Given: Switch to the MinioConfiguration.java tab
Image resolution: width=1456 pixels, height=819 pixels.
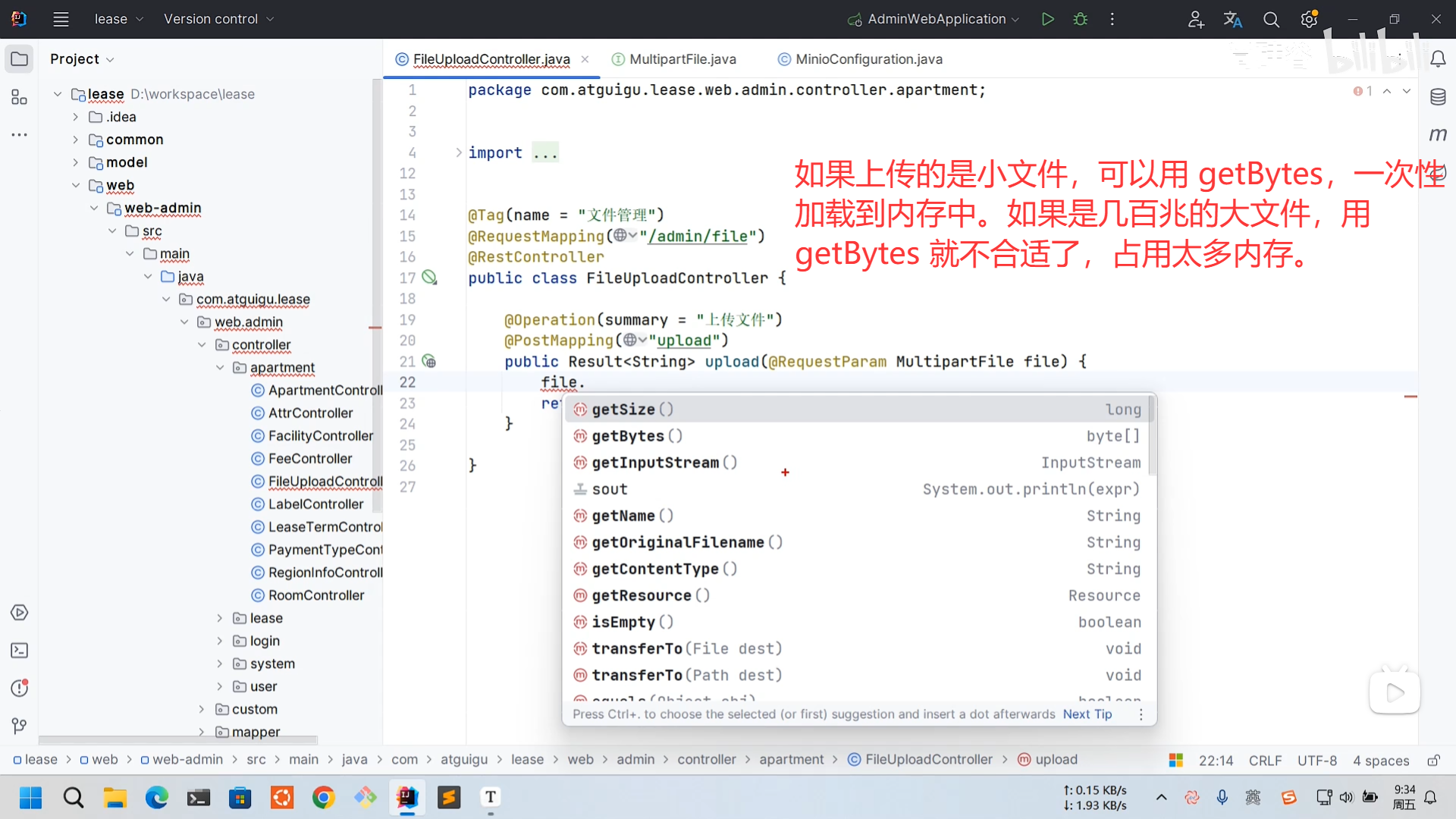Looking at the screenshot, I should coord(868,58).
